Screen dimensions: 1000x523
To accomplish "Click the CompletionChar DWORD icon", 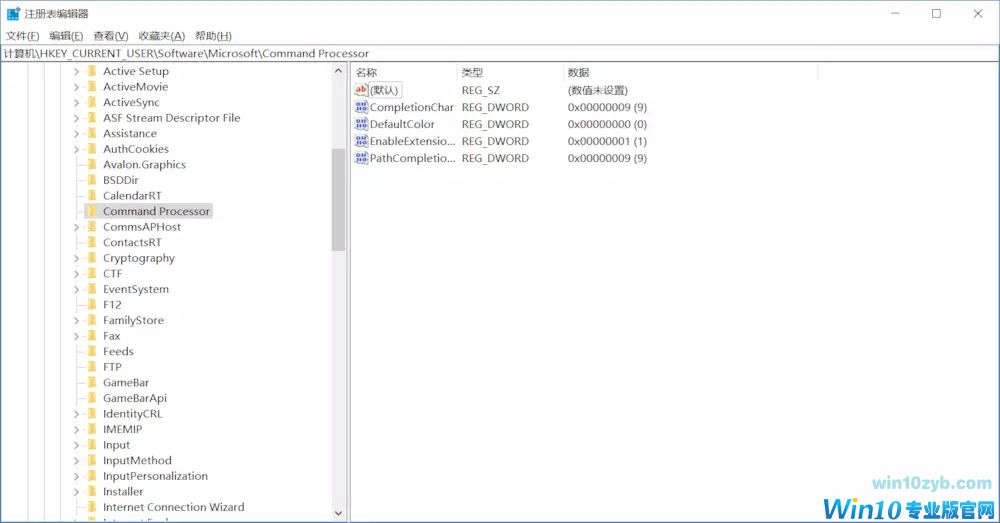I will [x=361, y=107].
